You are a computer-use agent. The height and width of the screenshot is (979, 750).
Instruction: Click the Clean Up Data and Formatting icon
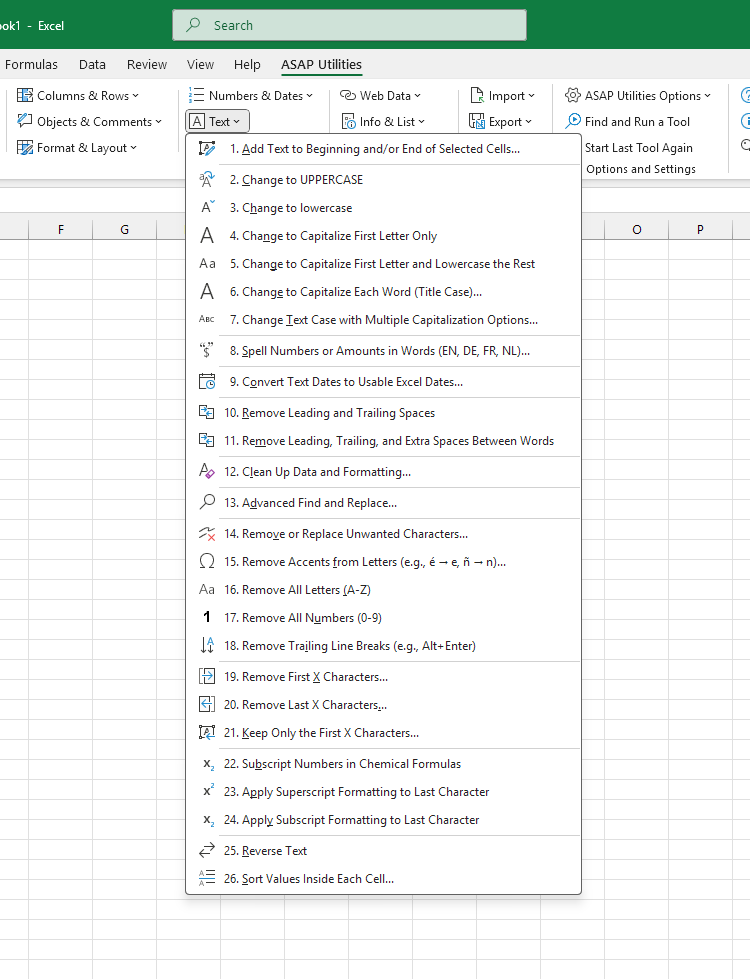pos(207,472)
